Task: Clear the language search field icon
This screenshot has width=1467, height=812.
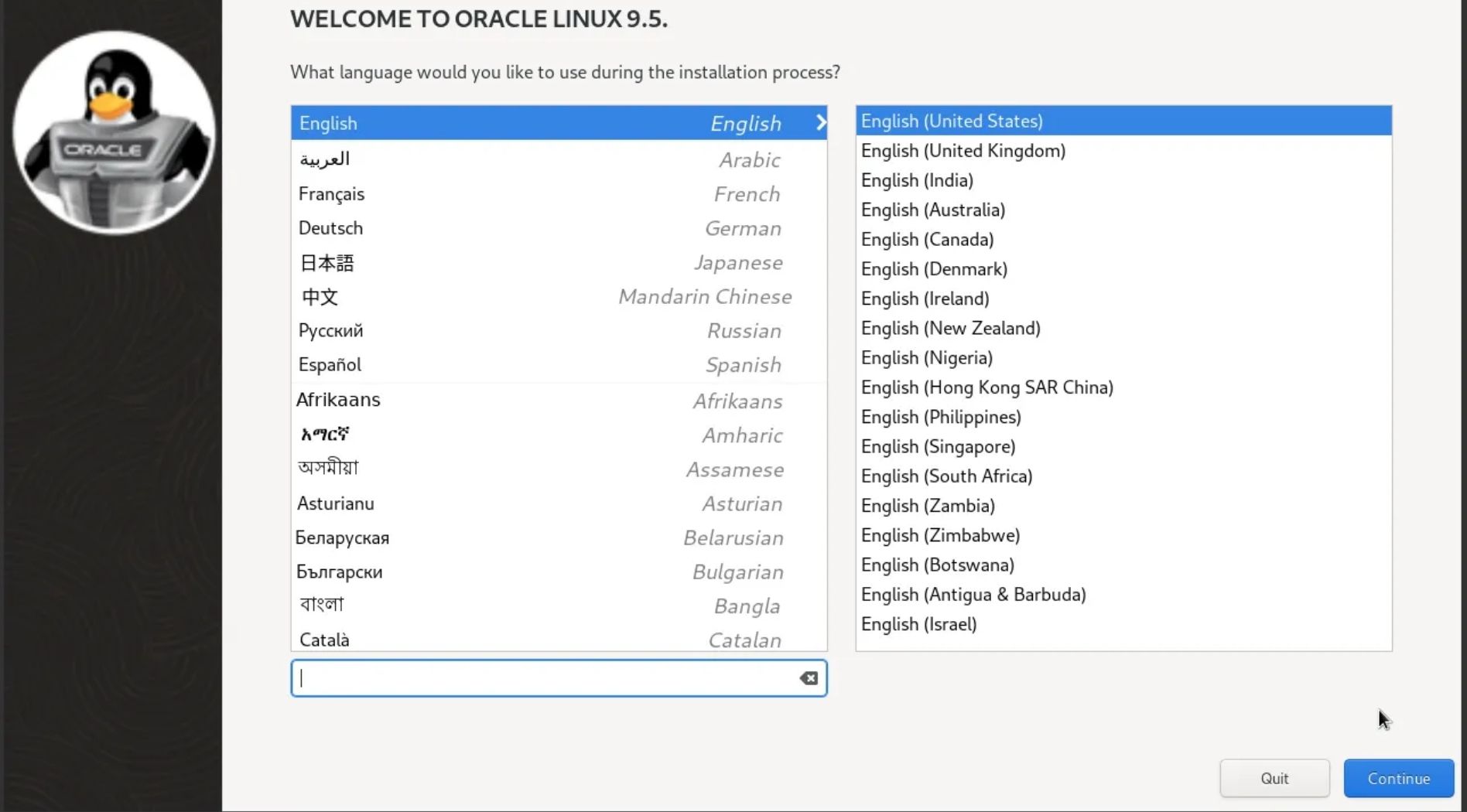Action: click(x=809, y=678)
